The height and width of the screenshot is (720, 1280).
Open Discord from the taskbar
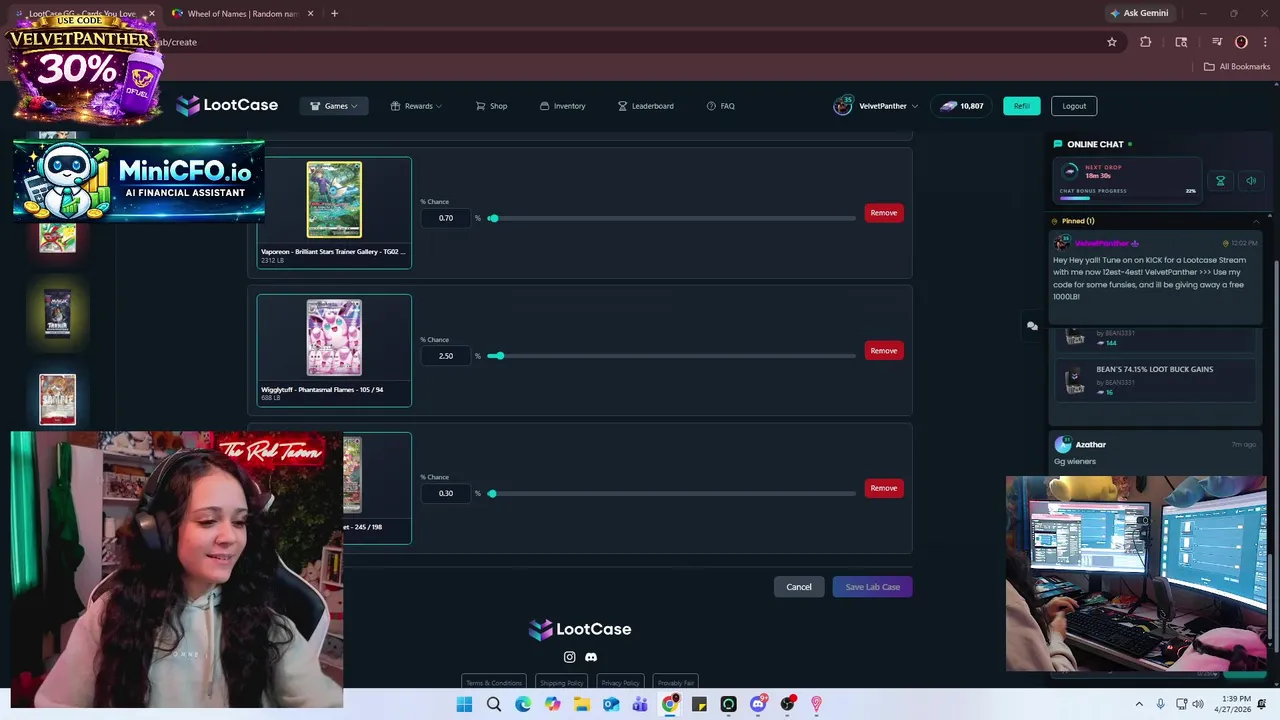pyautogui.click(x=758, y=705)
